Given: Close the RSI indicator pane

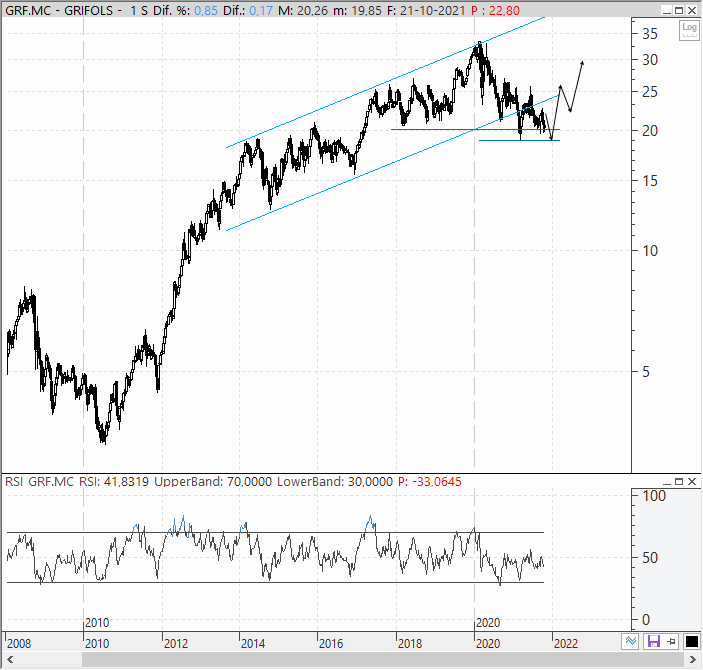Looking at the screenshot, I should [x=692, y=482].
